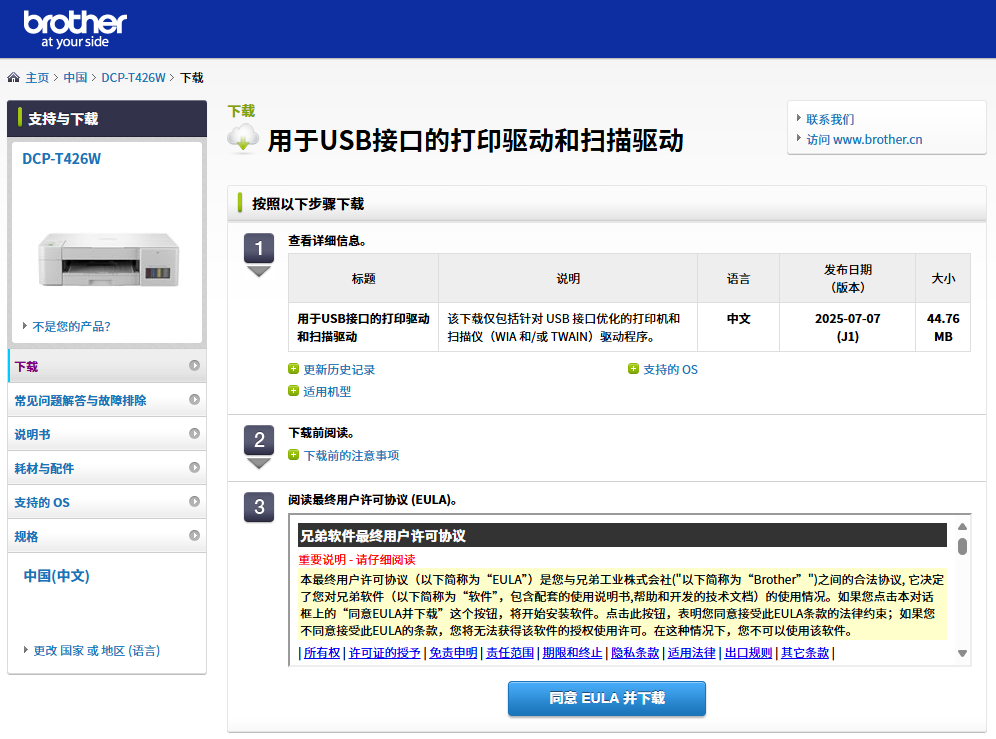This screenshot has height=739, width=996.
Task: Expand 更新历史记录 section
Action: pos(339,370)
